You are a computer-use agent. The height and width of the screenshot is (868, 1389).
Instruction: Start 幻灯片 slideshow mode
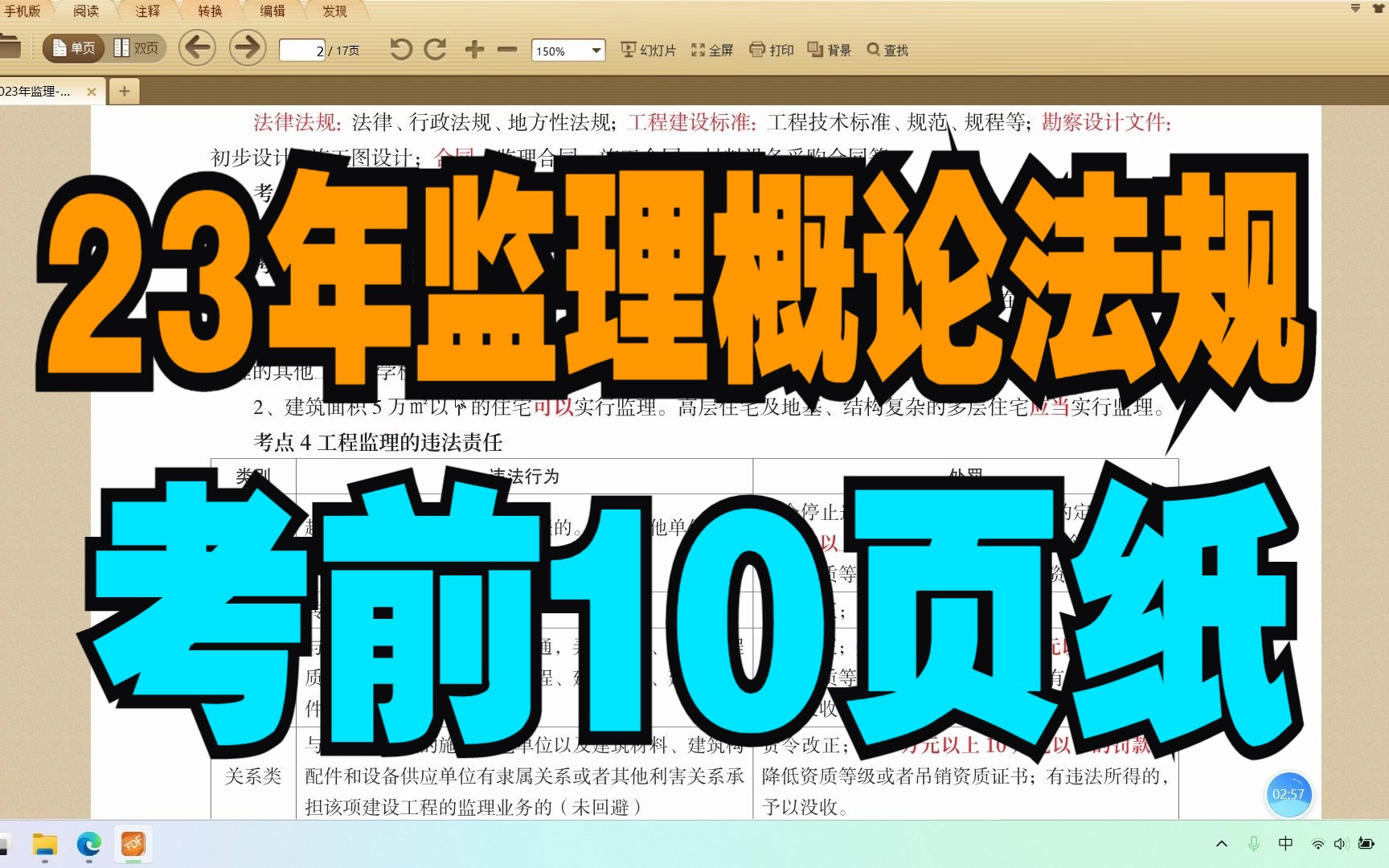649,50
